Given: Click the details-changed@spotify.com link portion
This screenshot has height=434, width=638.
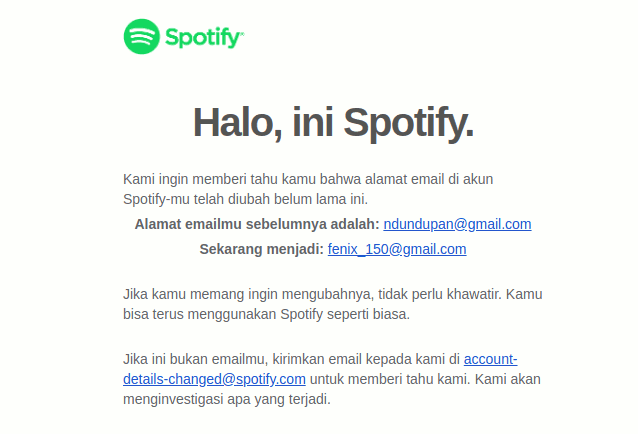Looking at the screenshot, I should (214, 379).
